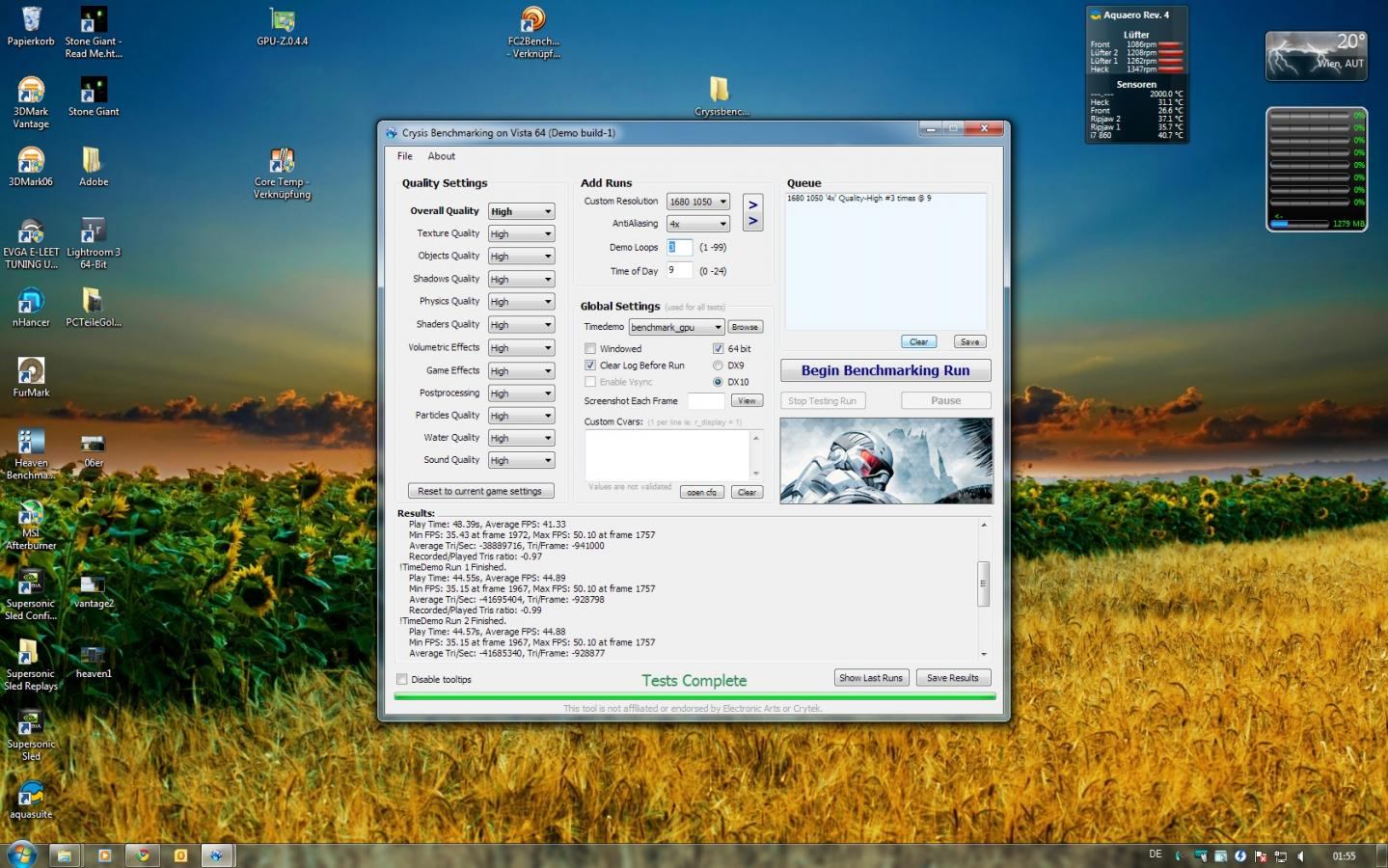Open the Papierkorb recycle bin icon
The height and width of the screenshot is (868, 1388).
(31, 27)
